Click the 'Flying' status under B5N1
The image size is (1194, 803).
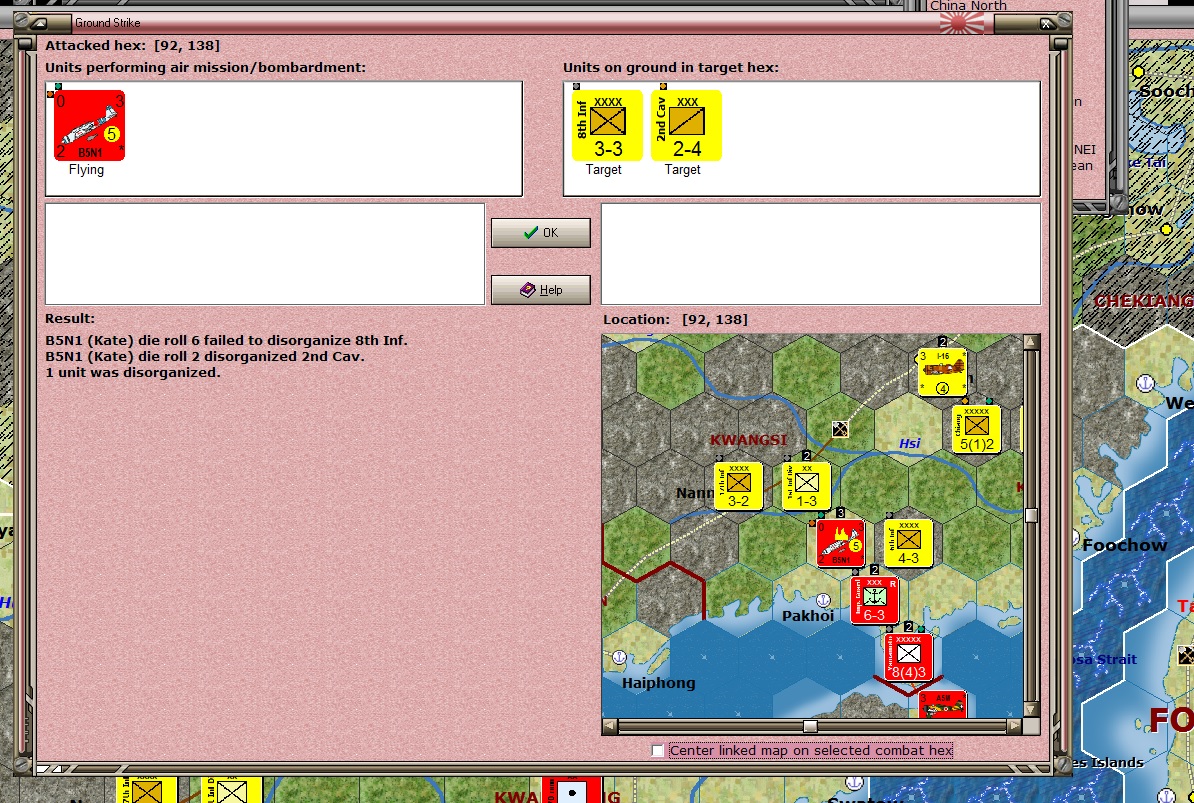point(86,170)
